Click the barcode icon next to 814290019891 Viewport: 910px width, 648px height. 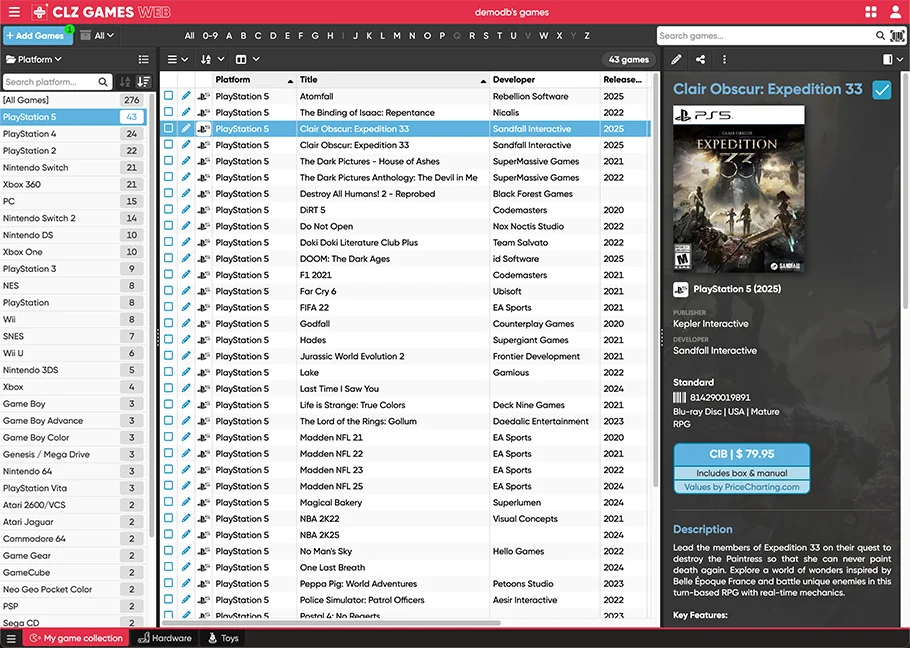pos(679,397)
